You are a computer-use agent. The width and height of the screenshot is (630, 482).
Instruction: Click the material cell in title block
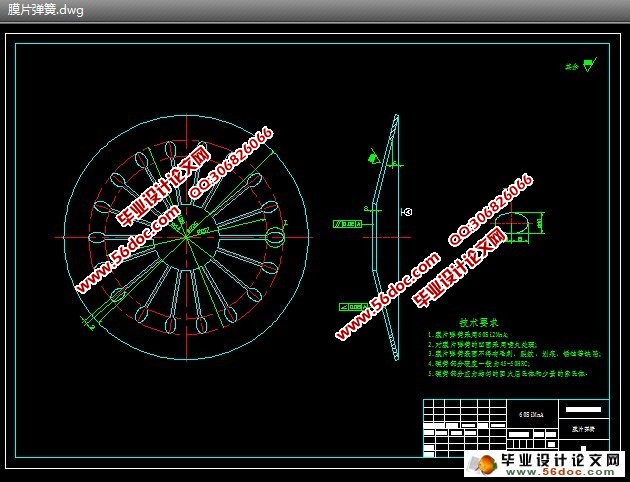[532, 415]
